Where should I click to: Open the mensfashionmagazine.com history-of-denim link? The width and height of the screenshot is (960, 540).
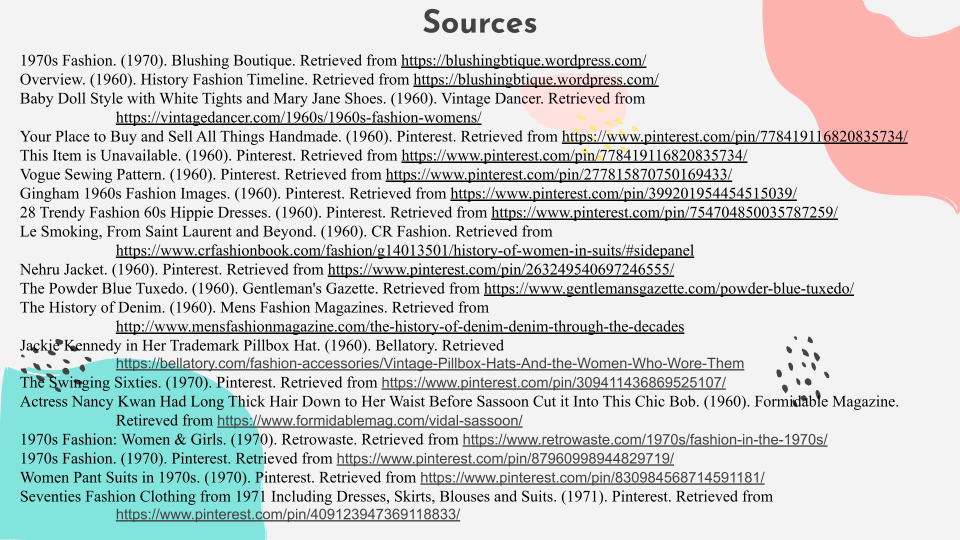coord(400,326)
